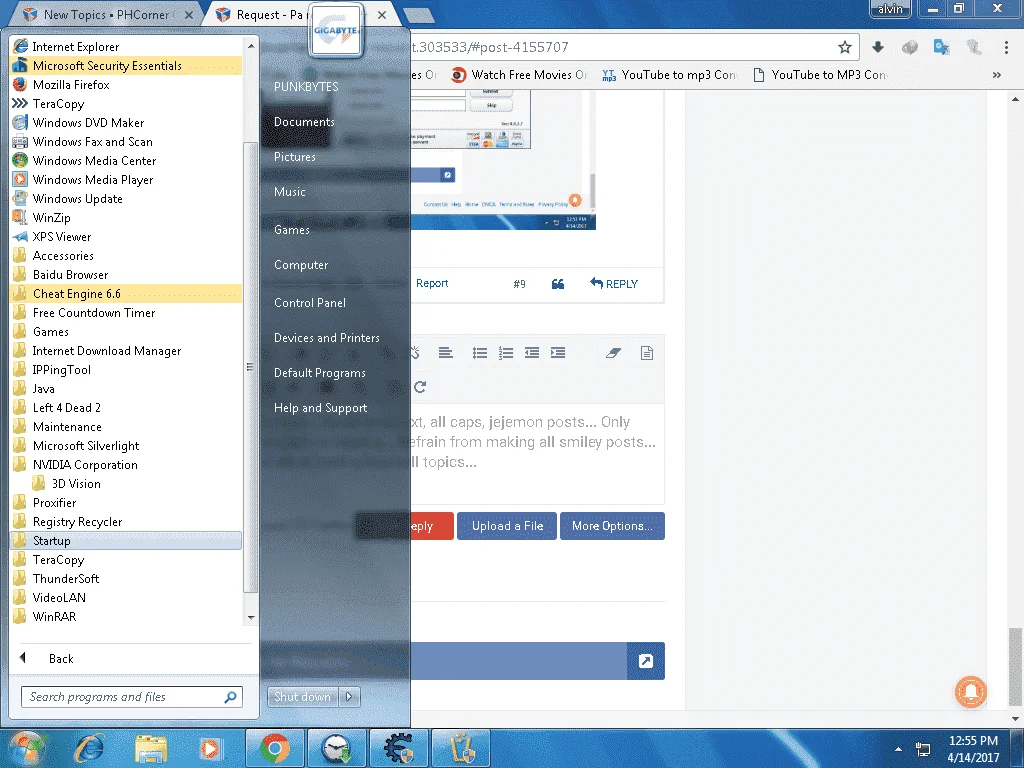The width and height of the screenshot is (1024, 768).
Task: Open Documents from the Start menu
Action: [304, 122]
